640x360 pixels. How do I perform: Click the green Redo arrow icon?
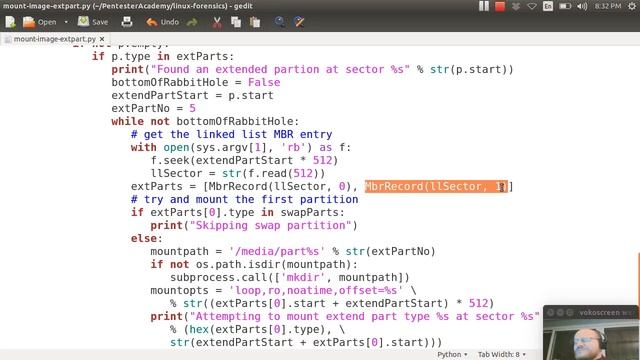point(192,22)
